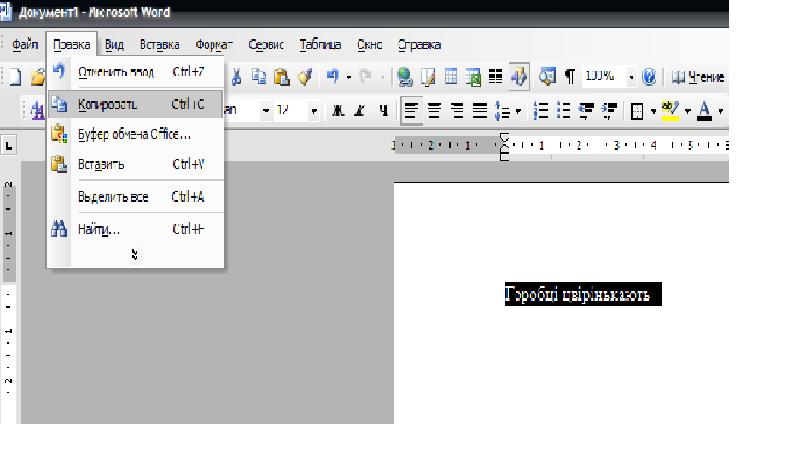Viewport: 800px width, 450px height.
Task: Open the Таблица menu
Action: pos(320,44)
